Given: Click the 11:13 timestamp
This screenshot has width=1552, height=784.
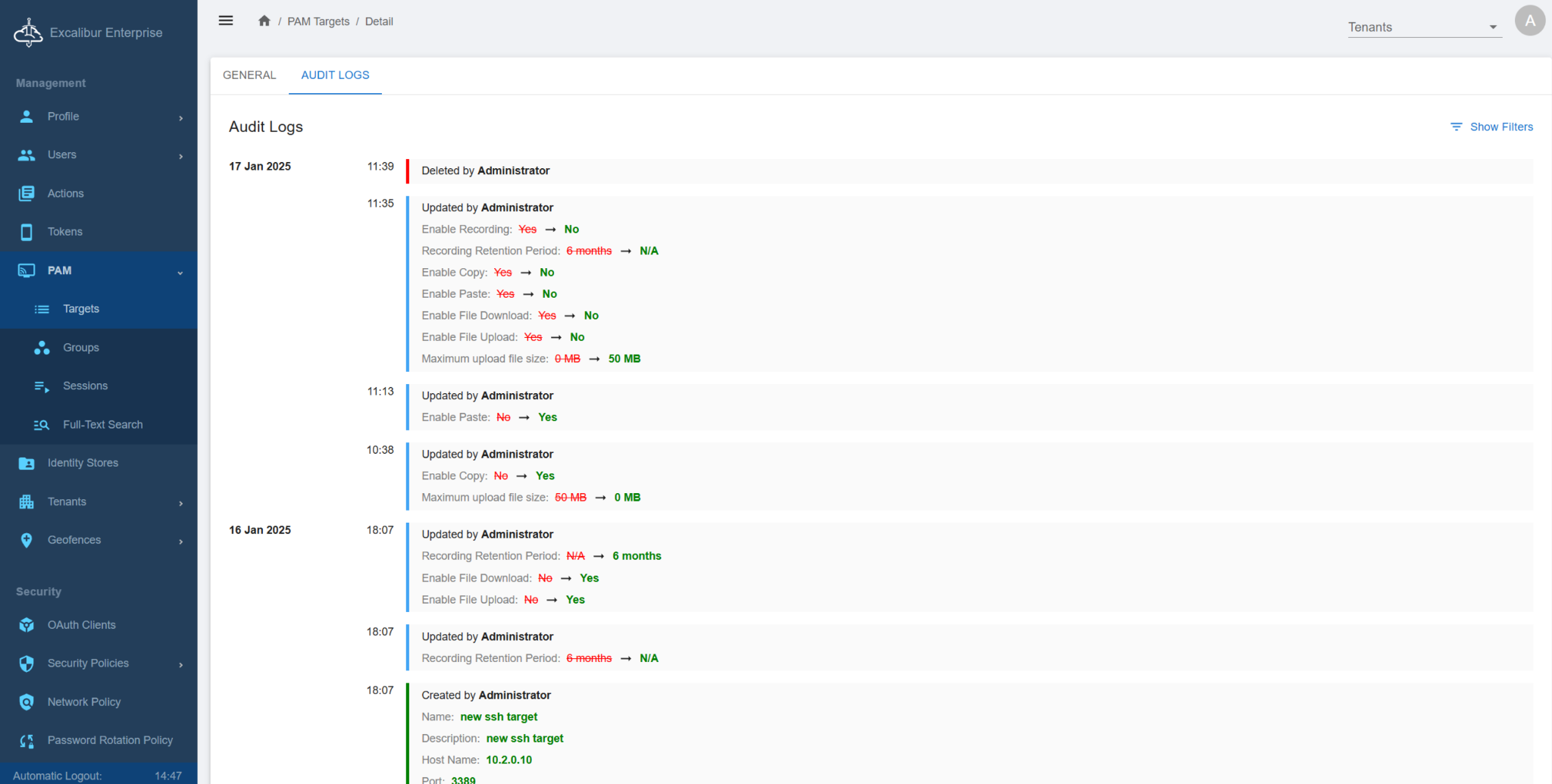Looking at the screenshot, I should click(x=380, y=392).
